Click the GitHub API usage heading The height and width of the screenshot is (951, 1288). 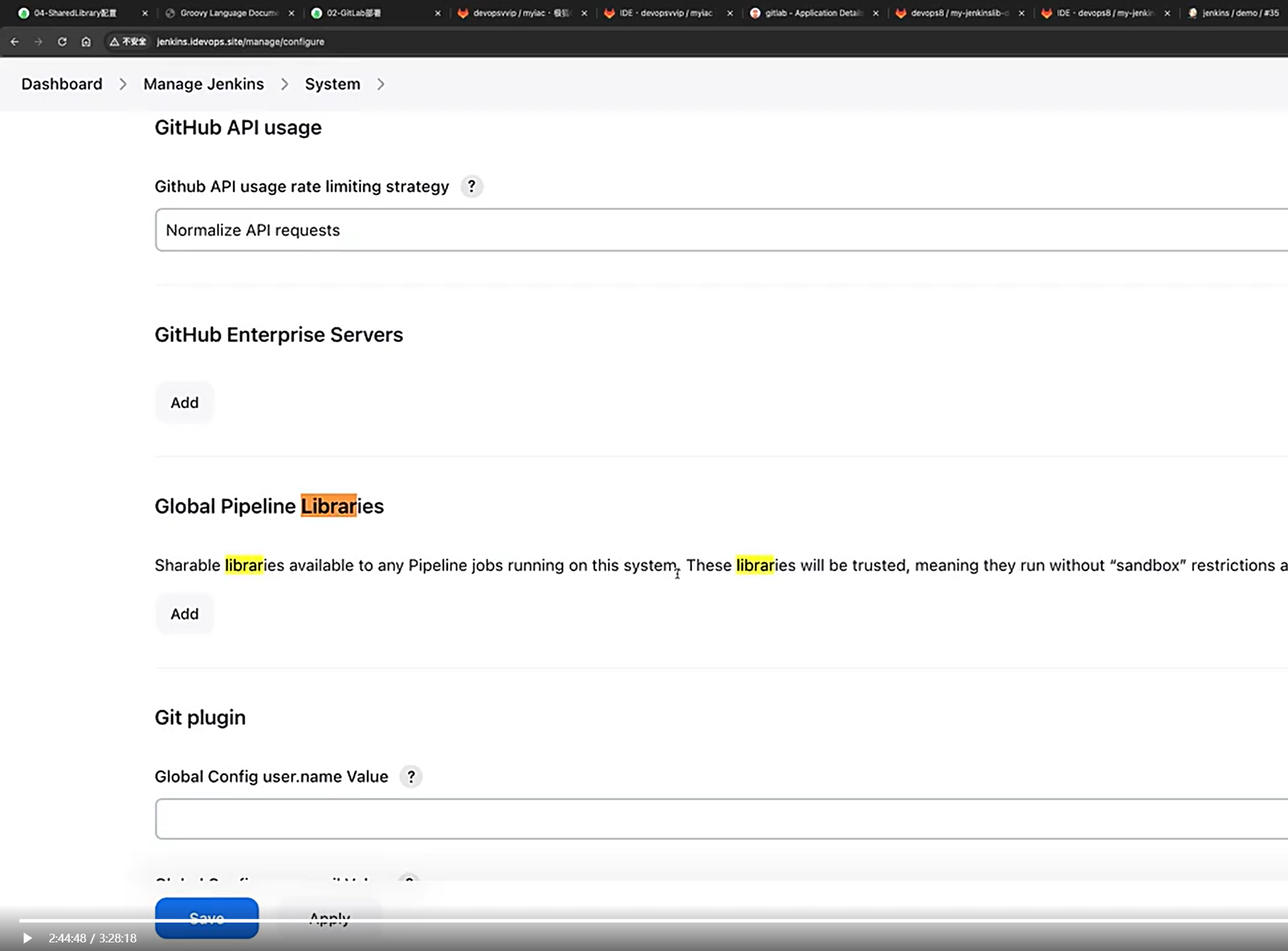point(238,127)
